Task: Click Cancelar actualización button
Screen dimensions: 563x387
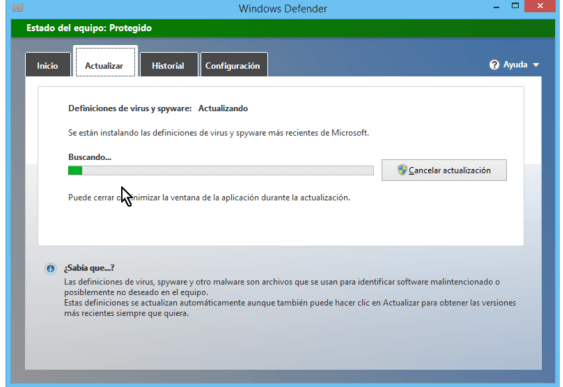Action: pos(444,170)
